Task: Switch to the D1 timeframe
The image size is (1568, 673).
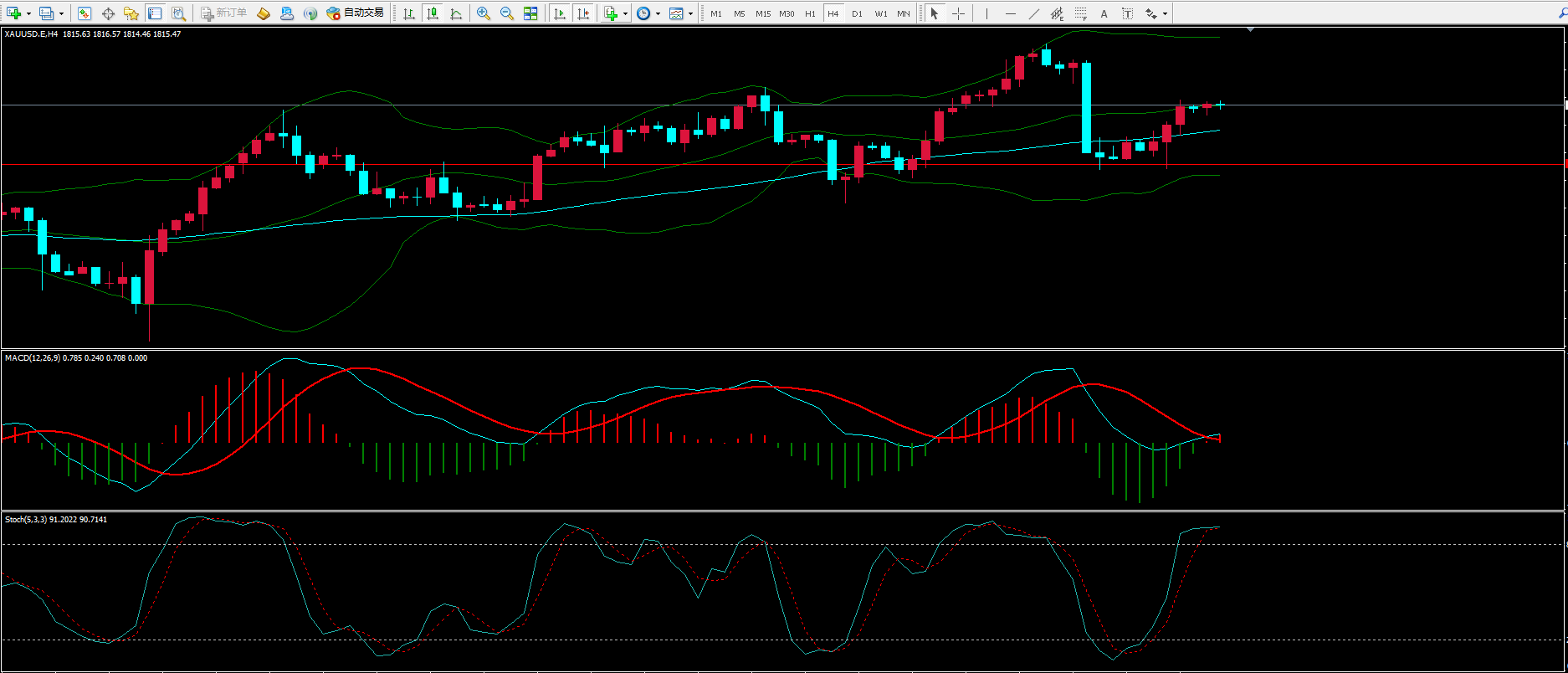Action: coord(857,13)
